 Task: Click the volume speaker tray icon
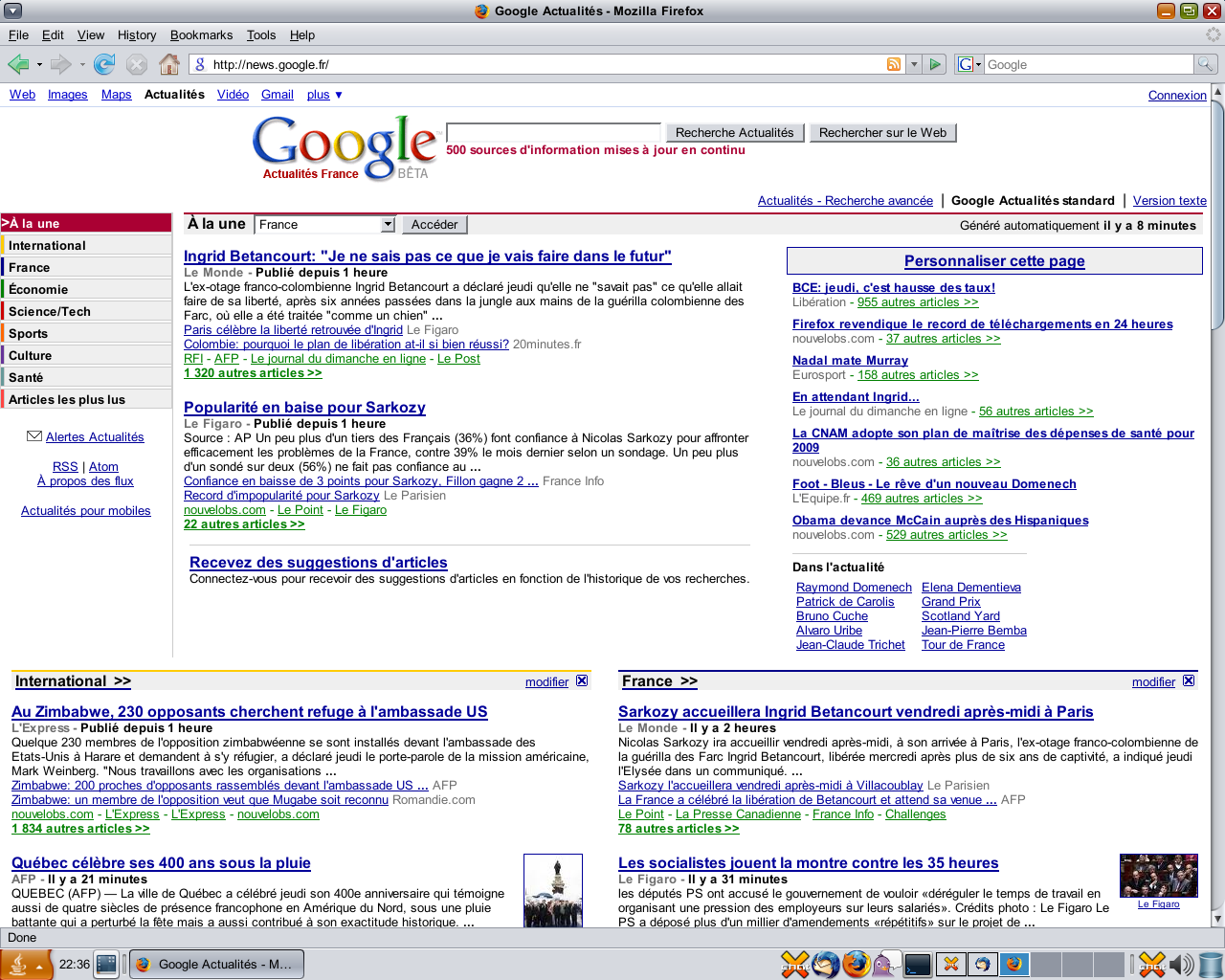(x=1181, y=964)
